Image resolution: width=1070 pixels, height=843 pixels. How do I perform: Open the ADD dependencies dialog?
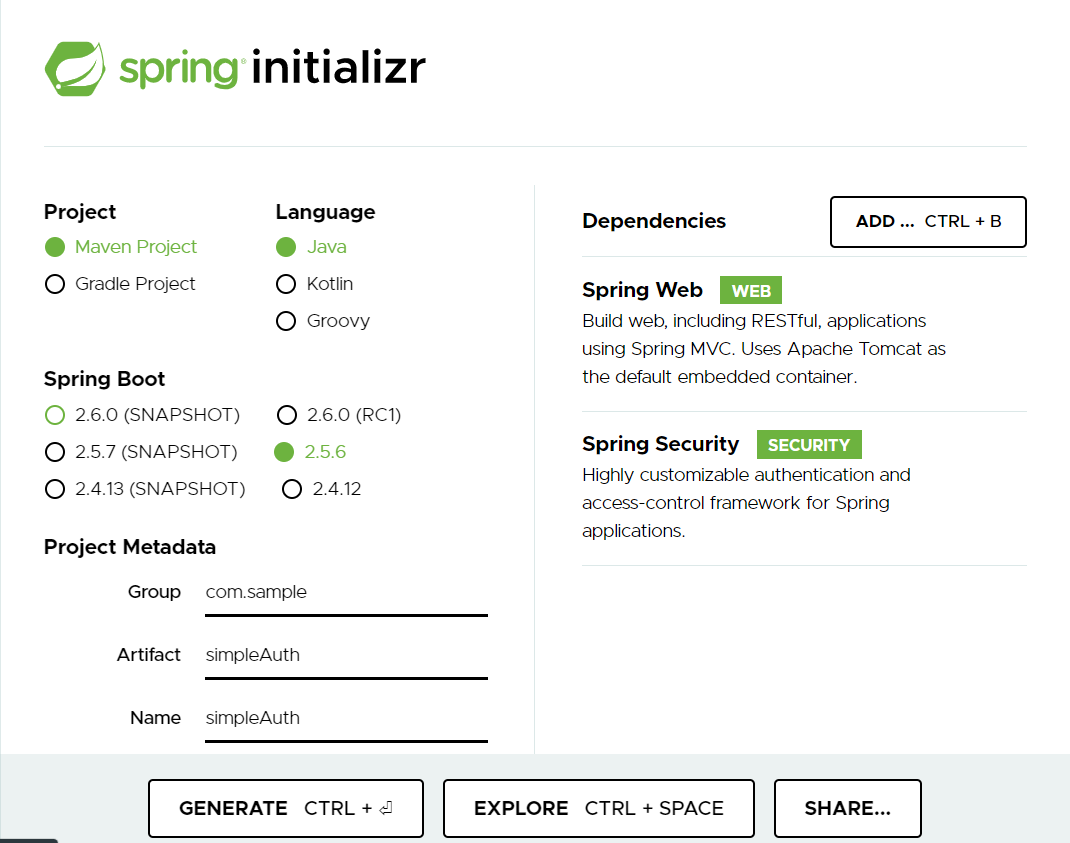927,221
